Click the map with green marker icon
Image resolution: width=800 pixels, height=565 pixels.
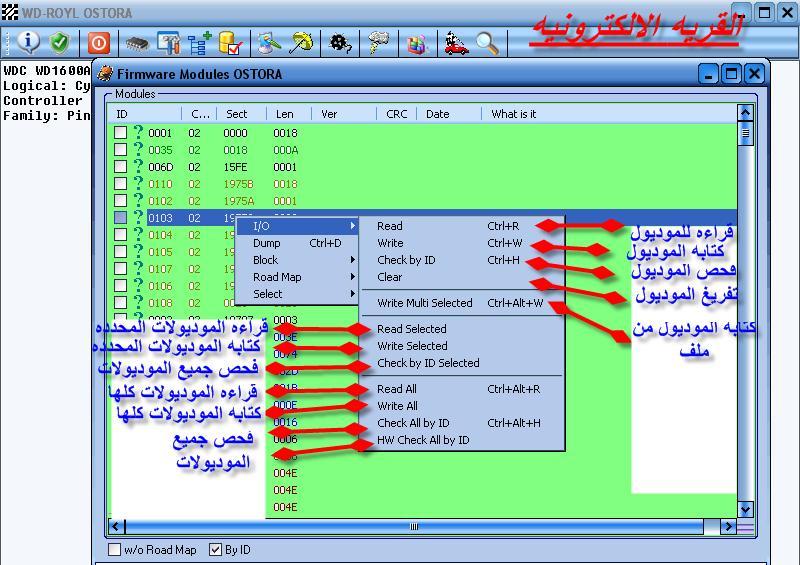(x=269, y=43)
